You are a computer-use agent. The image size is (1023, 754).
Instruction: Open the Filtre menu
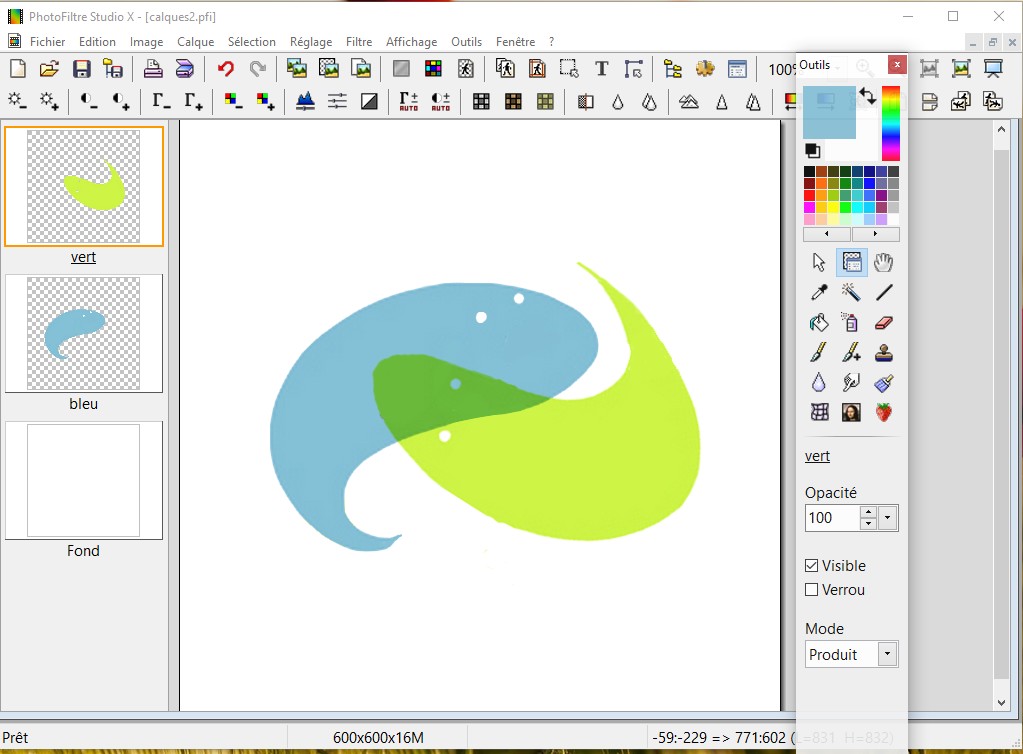(359, 42)
